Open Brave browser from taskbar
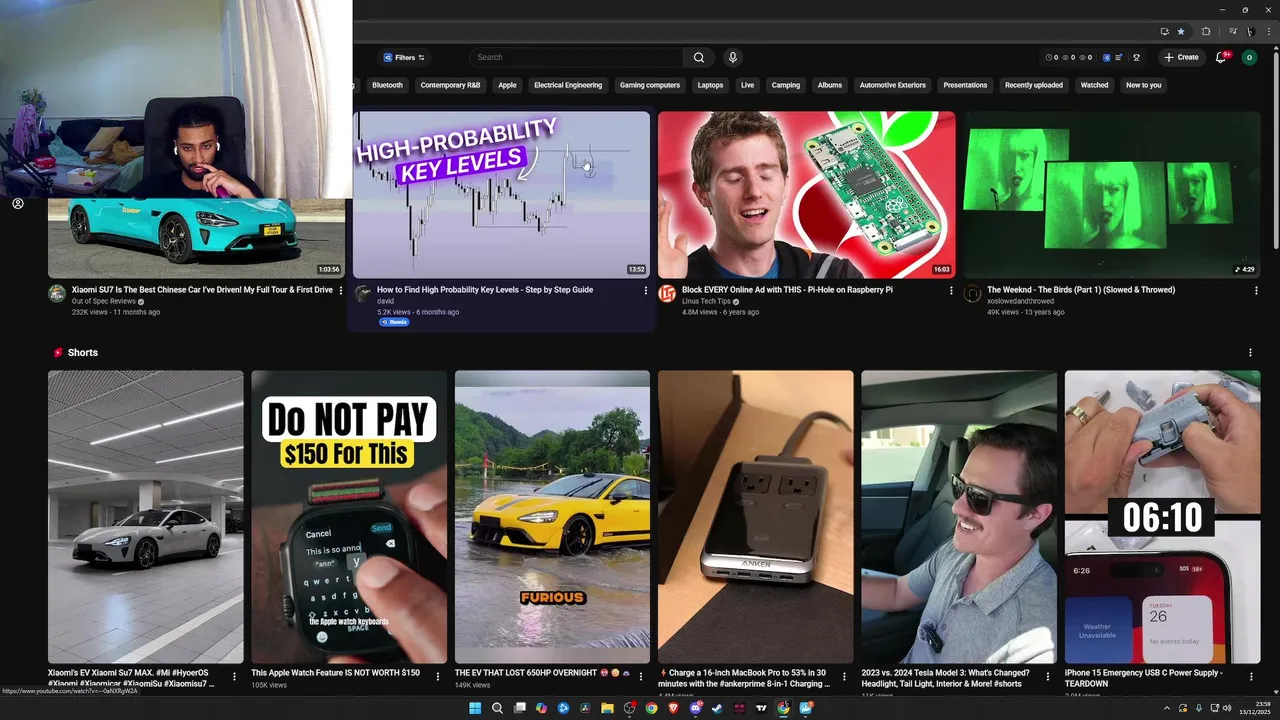1280x720 pixels. (673, 708)
